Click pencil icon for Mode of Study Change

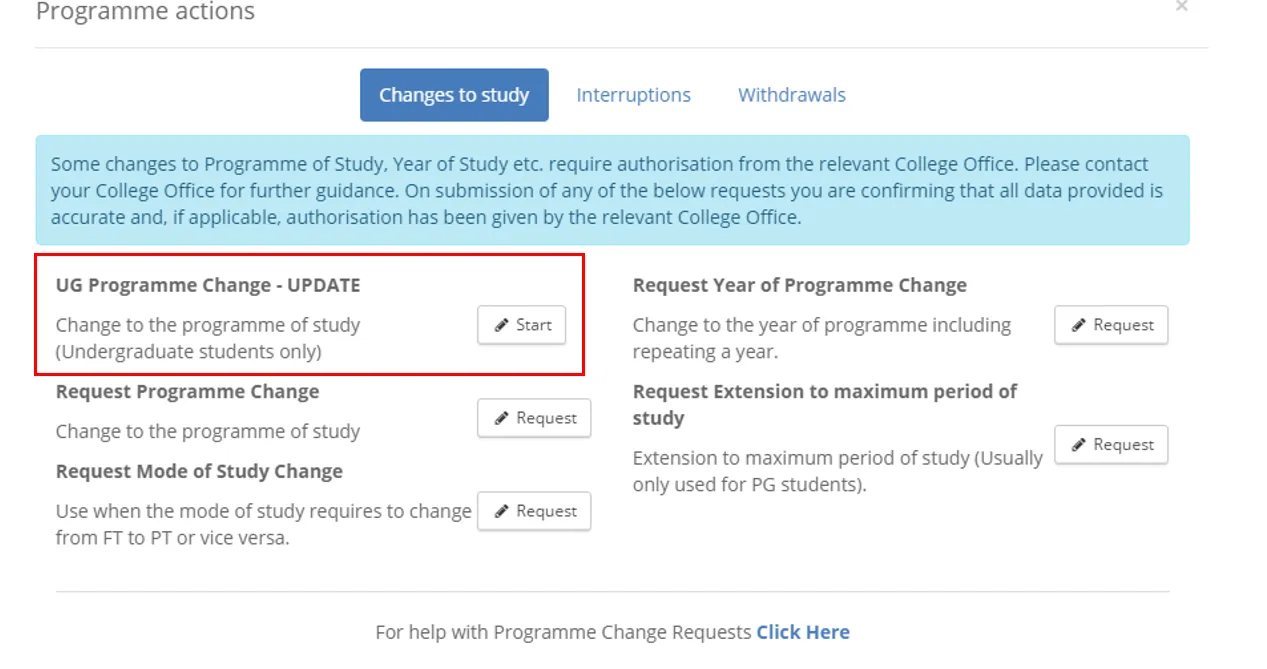501,511
